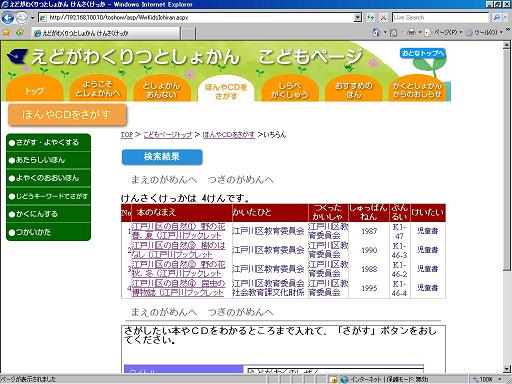
Task: Click the Live Search magnifier button
Action: [x=496, y=18]
